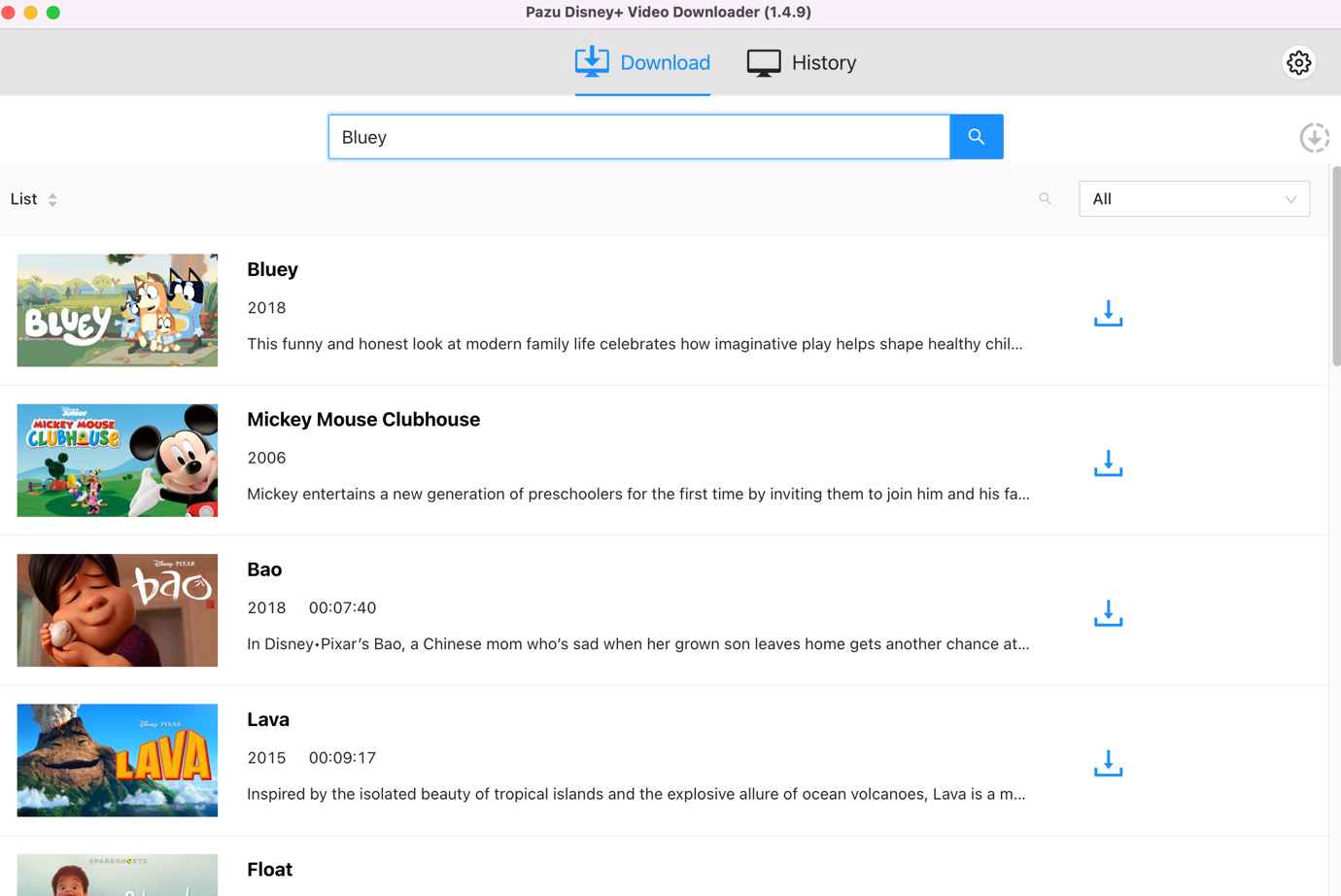1341x896 pixels.
Task: Download Mickey Mouse Clubhouse via its icon
Action: tap(1108, 464)
